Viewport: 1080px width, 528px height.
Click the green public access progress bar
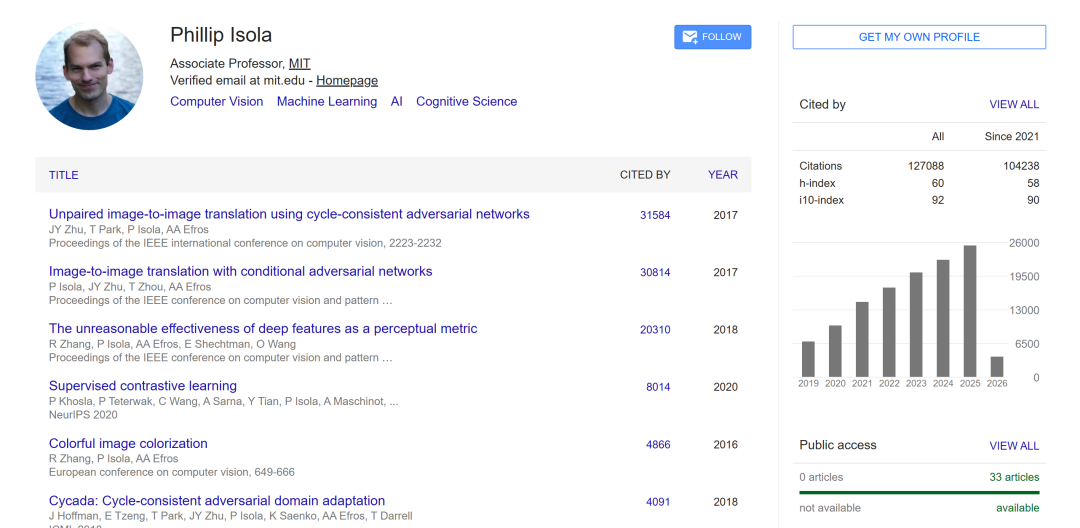pos(919,492)
